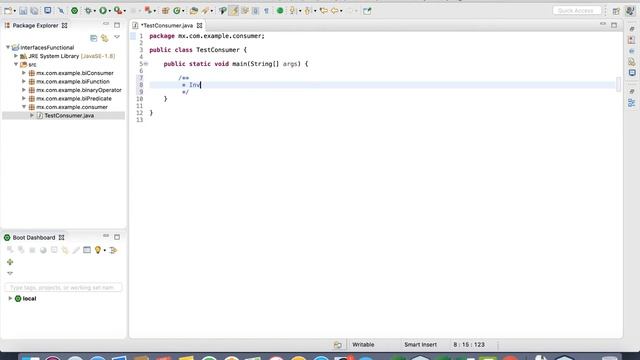Click the cursor position 8 : 15 : 123 status
Viewport: 640px width, 360px height.
click(469, 344)
